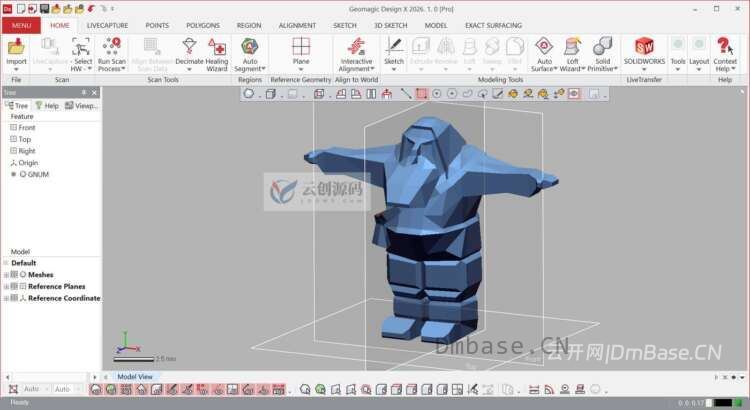Switch to the ALIGNMENT ribbon tab
Screen dimensions: 750x410
297,25
